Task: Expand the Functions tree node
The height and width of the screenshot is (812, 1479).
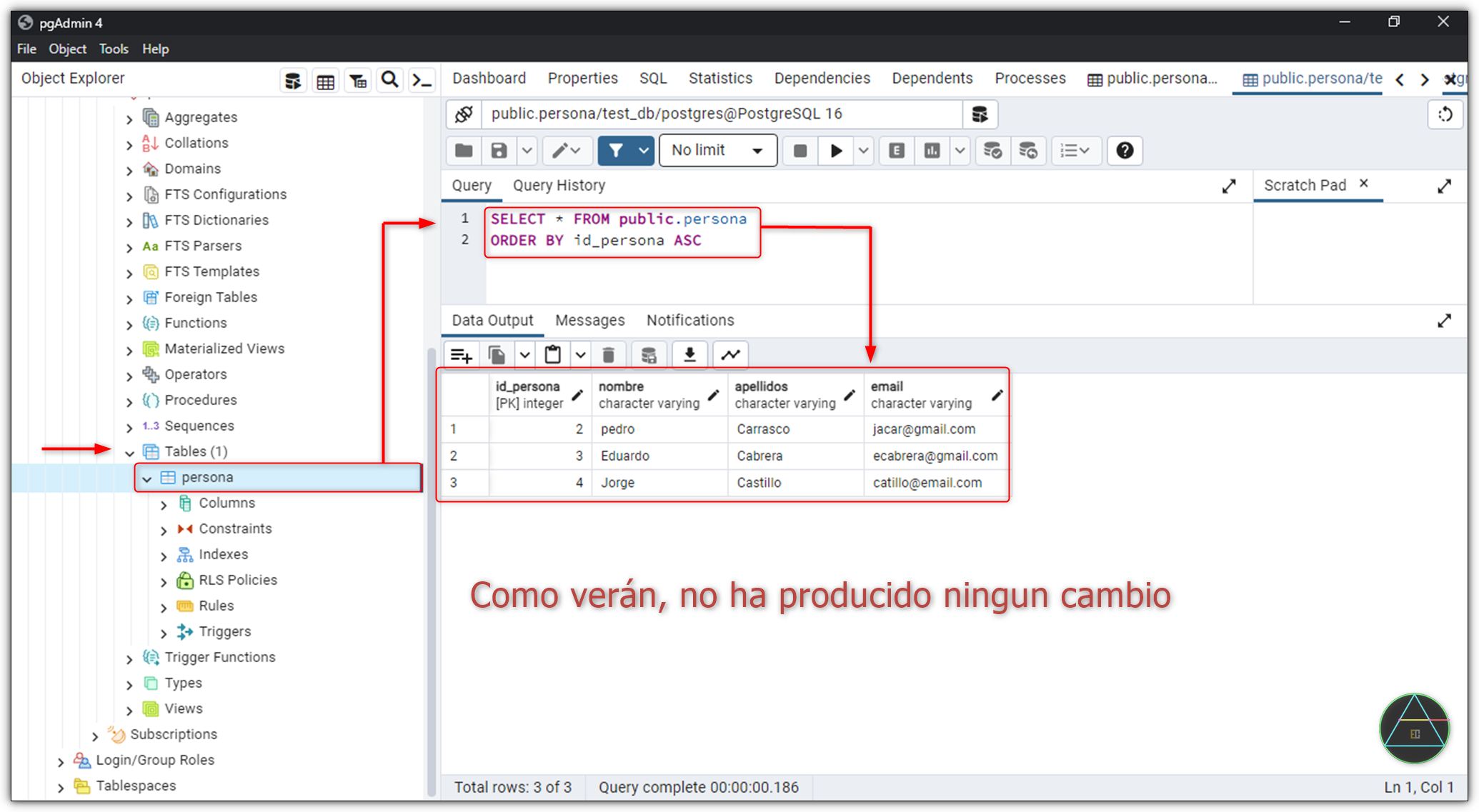Action: pos(130,324)
